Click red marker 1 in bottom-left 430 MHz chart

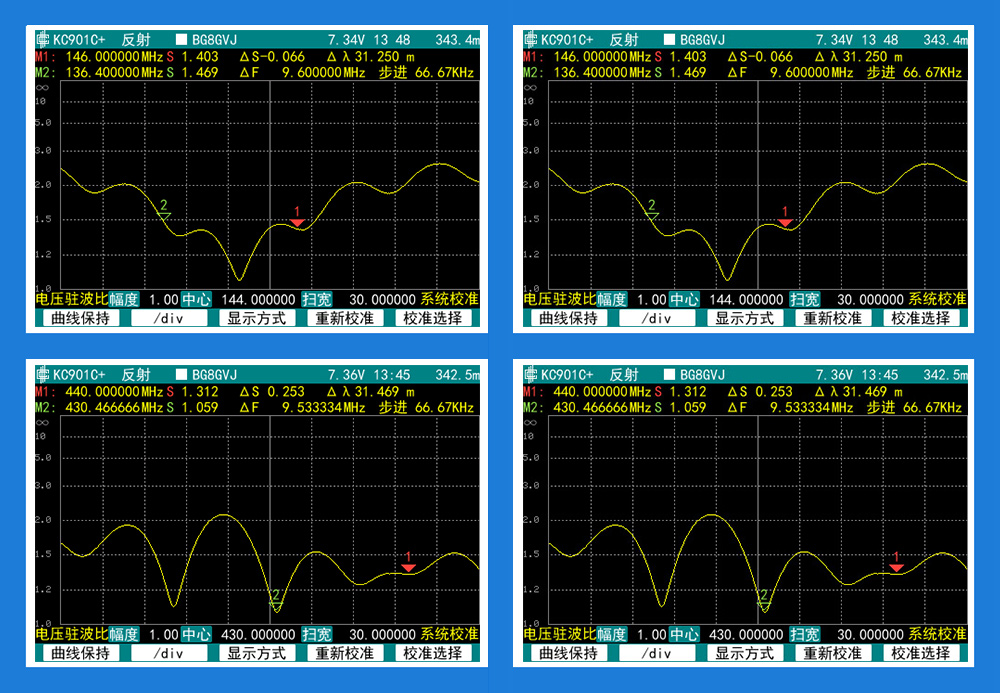pyautogui.click(x=408, y=566)
